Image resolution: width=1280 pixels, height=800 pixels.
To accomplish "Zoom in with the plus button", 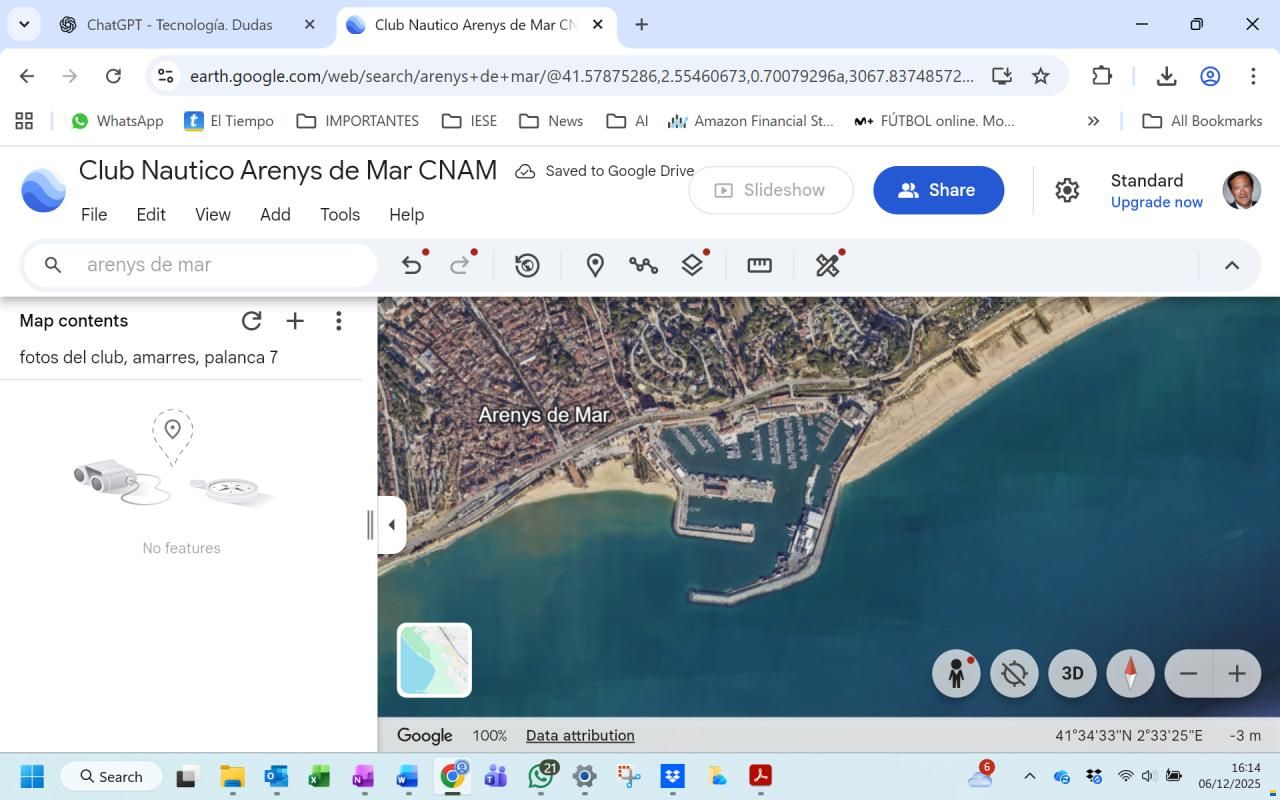I will [1237, 674].
